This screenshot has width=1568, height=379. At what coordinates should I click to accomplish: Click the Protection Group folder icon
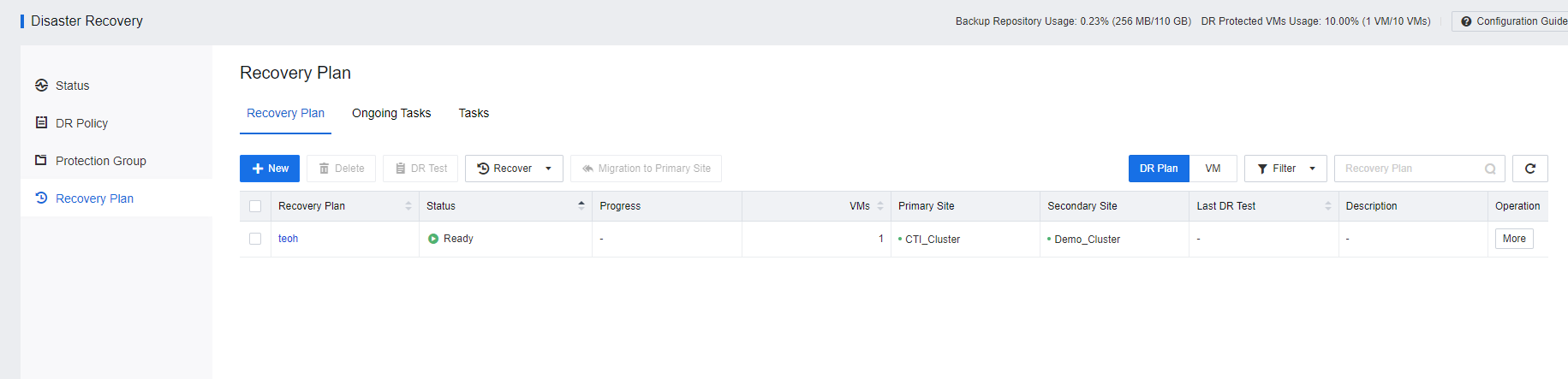click(x=41, y=161)
